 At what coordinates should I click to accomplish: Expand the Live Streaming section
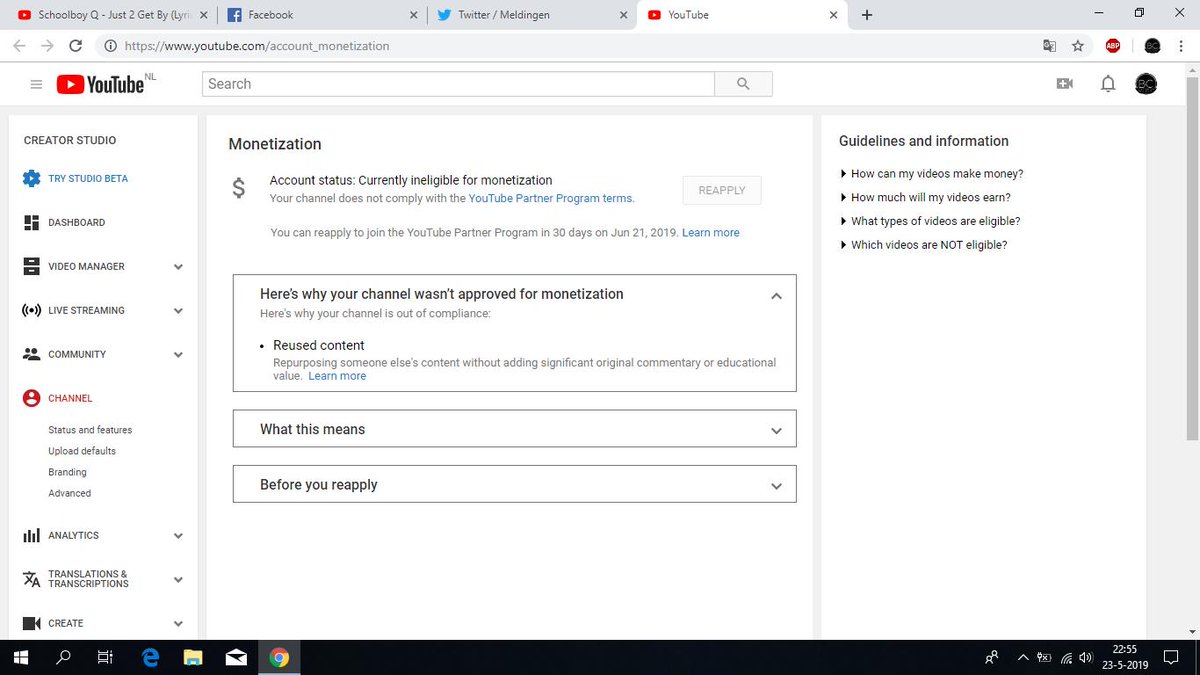pyautogui.click(x=178, y=311)
